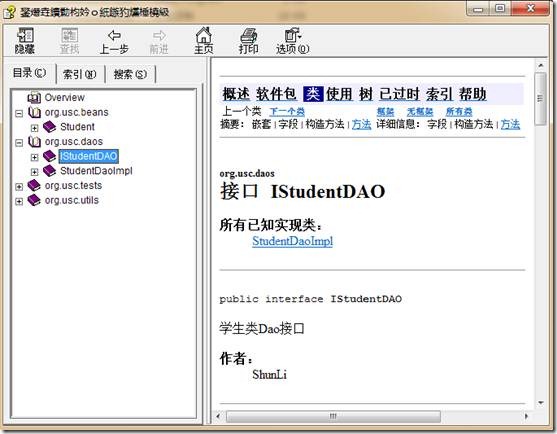Click the open-book icon beside org.usc.beans

tap(34, 112)
